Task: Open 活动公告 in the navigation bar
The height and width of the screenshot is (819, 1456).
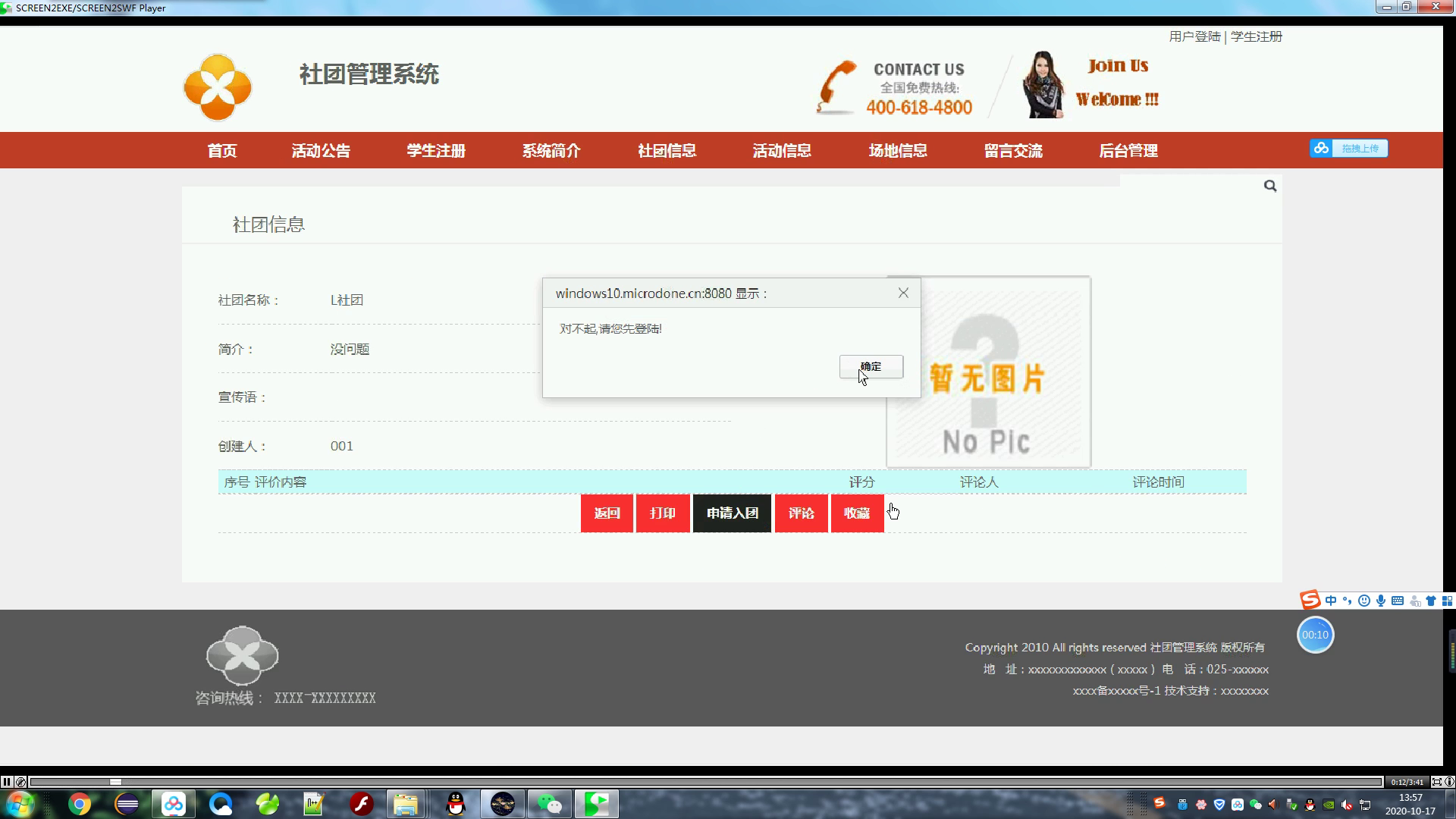Action: [321, 150]
